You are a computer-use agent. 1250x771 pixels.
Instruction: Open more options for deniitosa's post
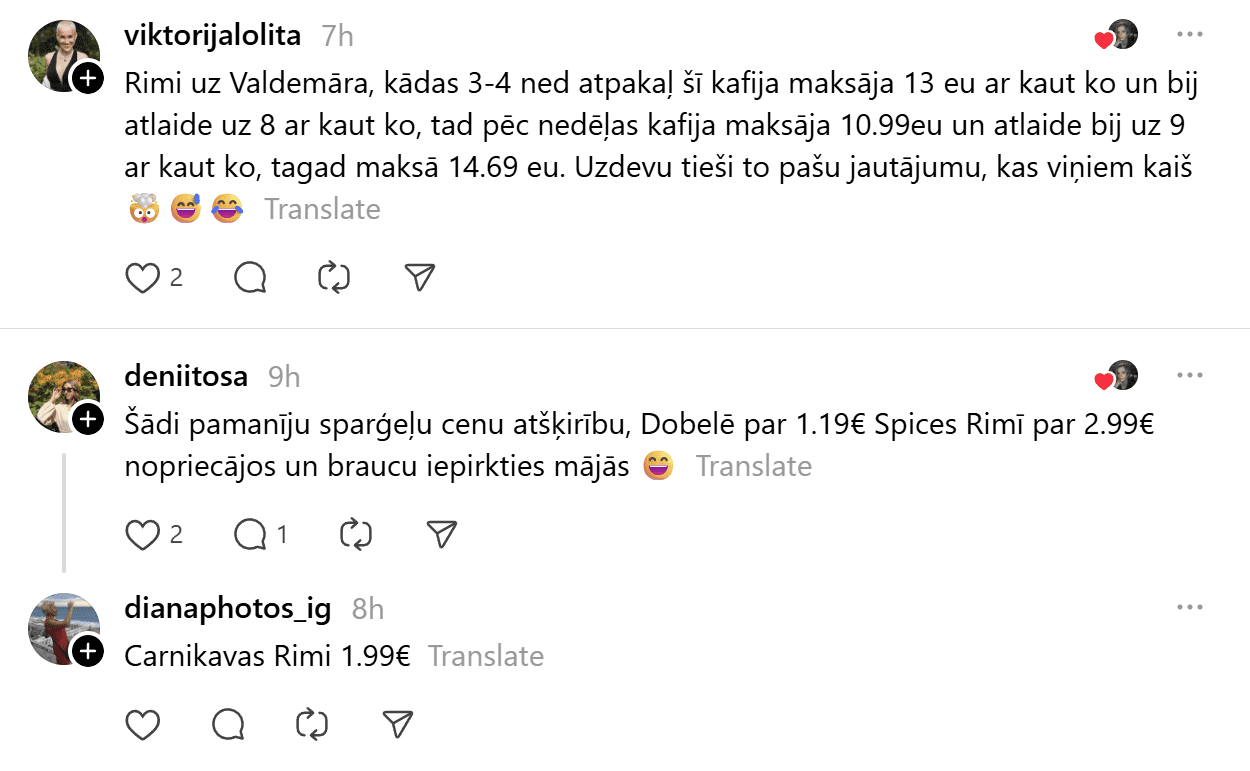pos(1189,376)
